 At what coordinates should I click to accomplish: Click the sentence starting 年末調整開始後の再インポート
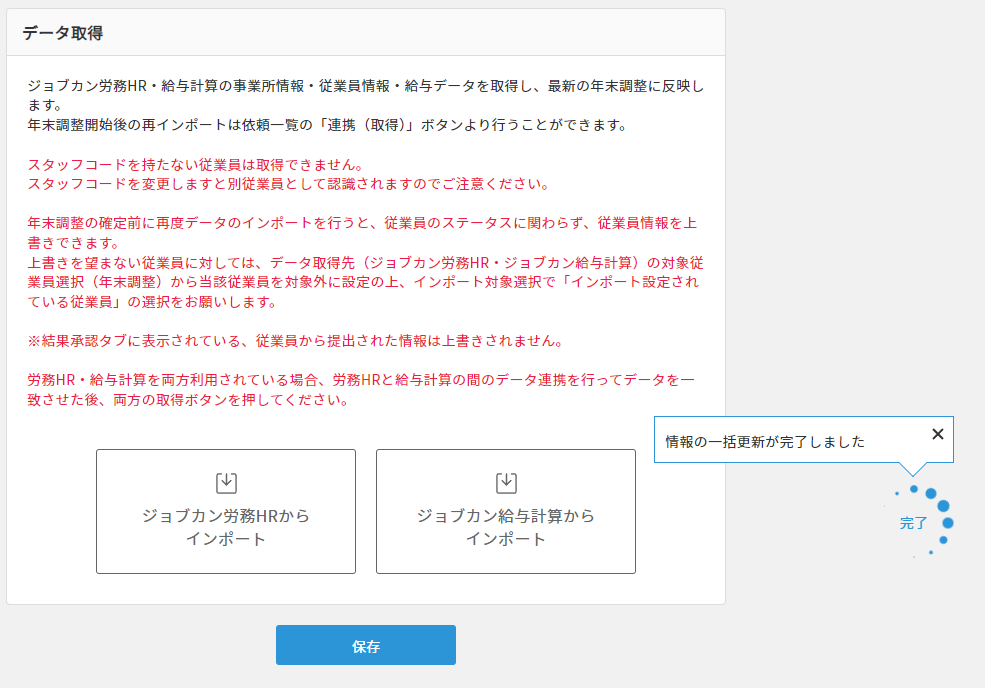click(328, 125)
